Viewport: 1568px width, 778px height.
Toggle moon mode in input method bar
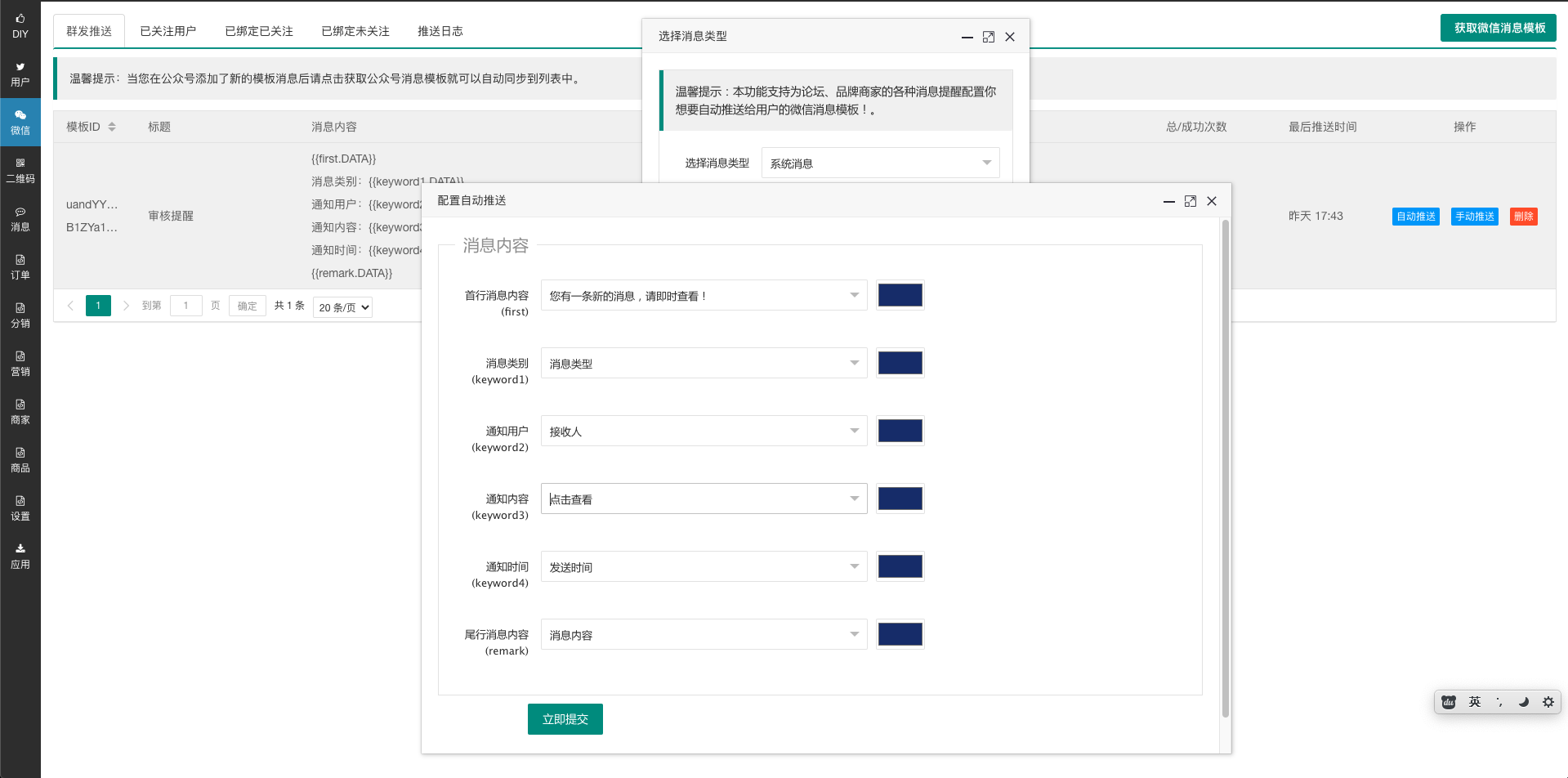pos(1524,702)
